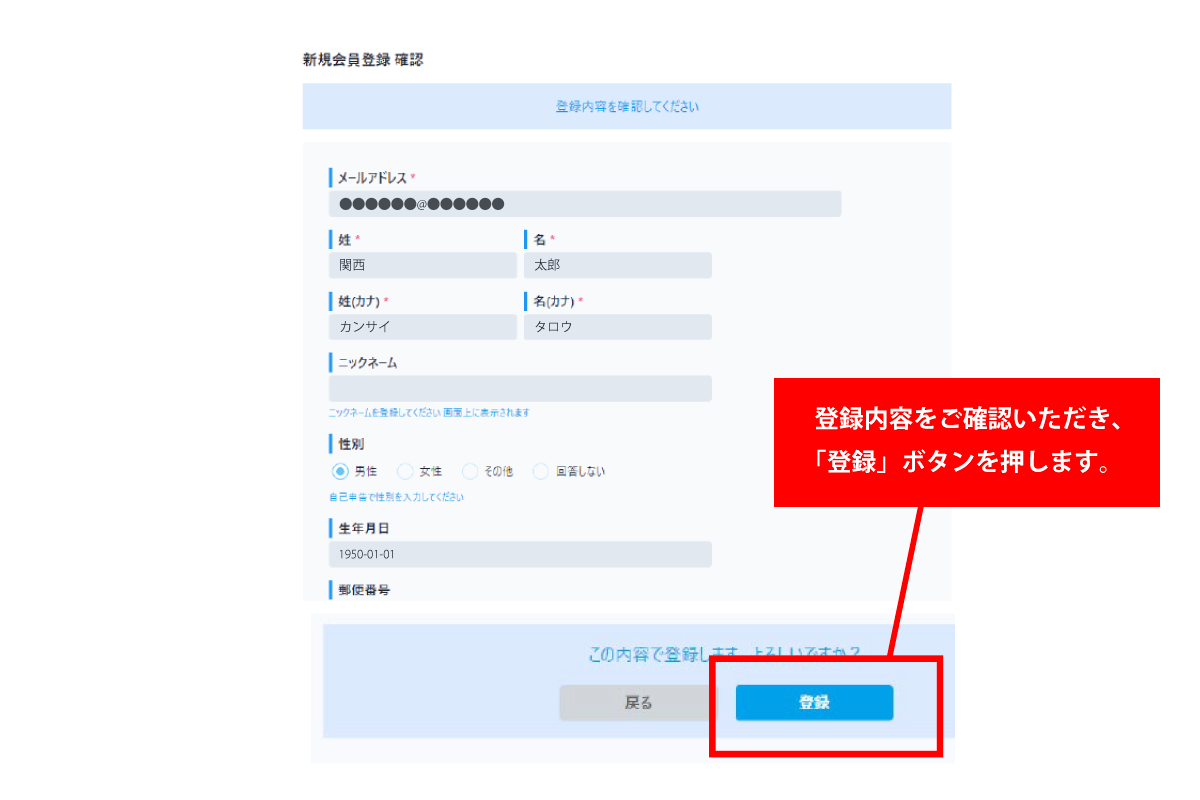Click the 郵便番号 label
Viewport: 1200px width, 800px height.
(x=364, y=590)
